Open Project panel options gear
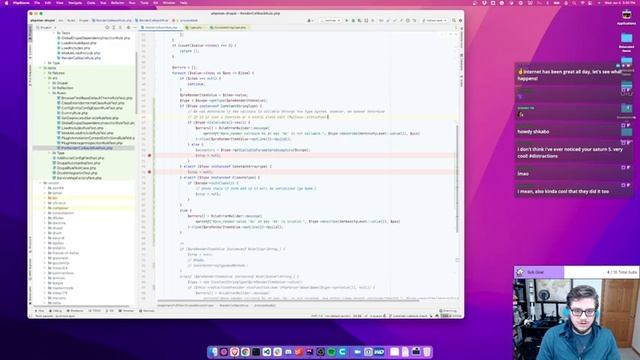640x360 pixels. tap(128, 27)
